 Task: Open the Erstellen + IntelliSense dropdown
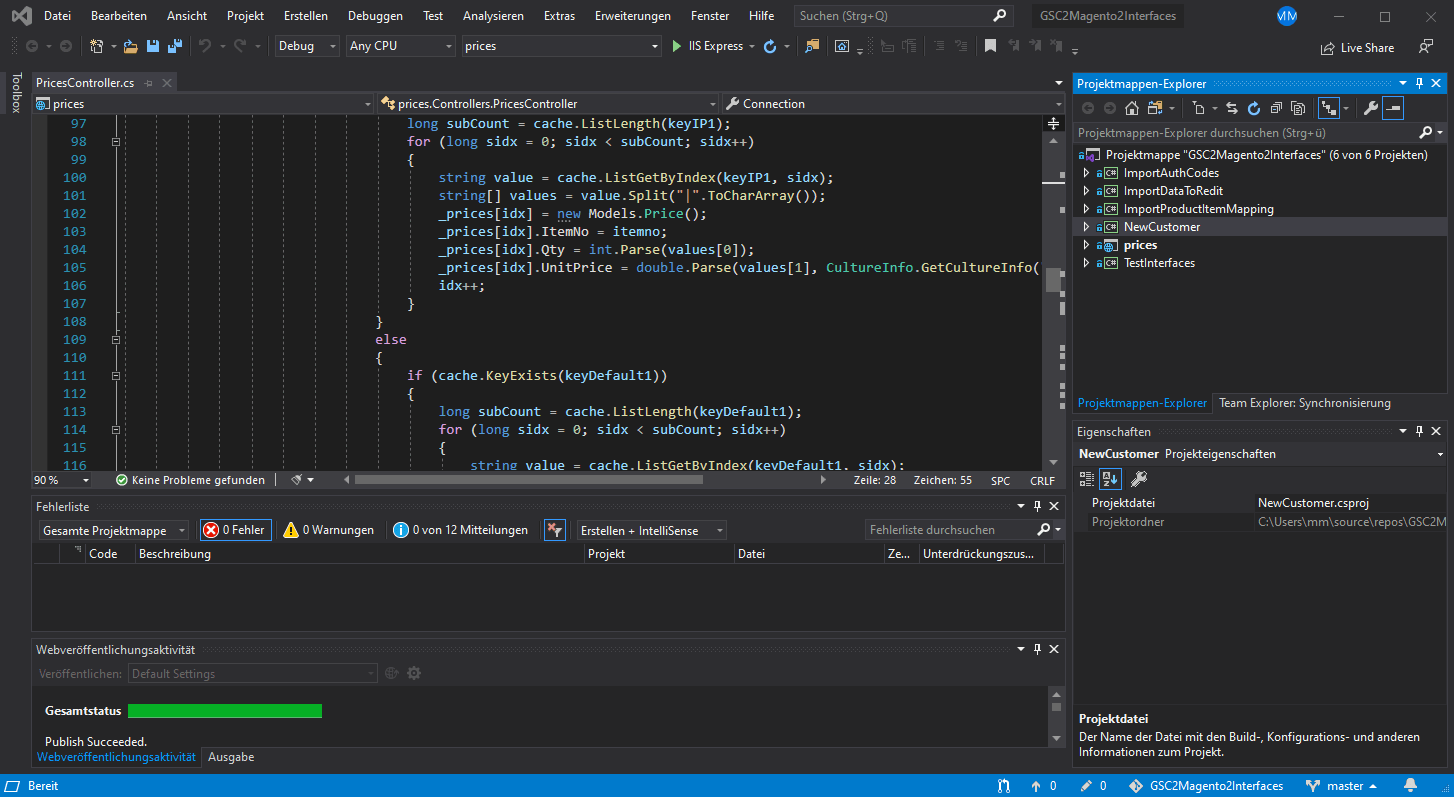click(x=651, y=530)
